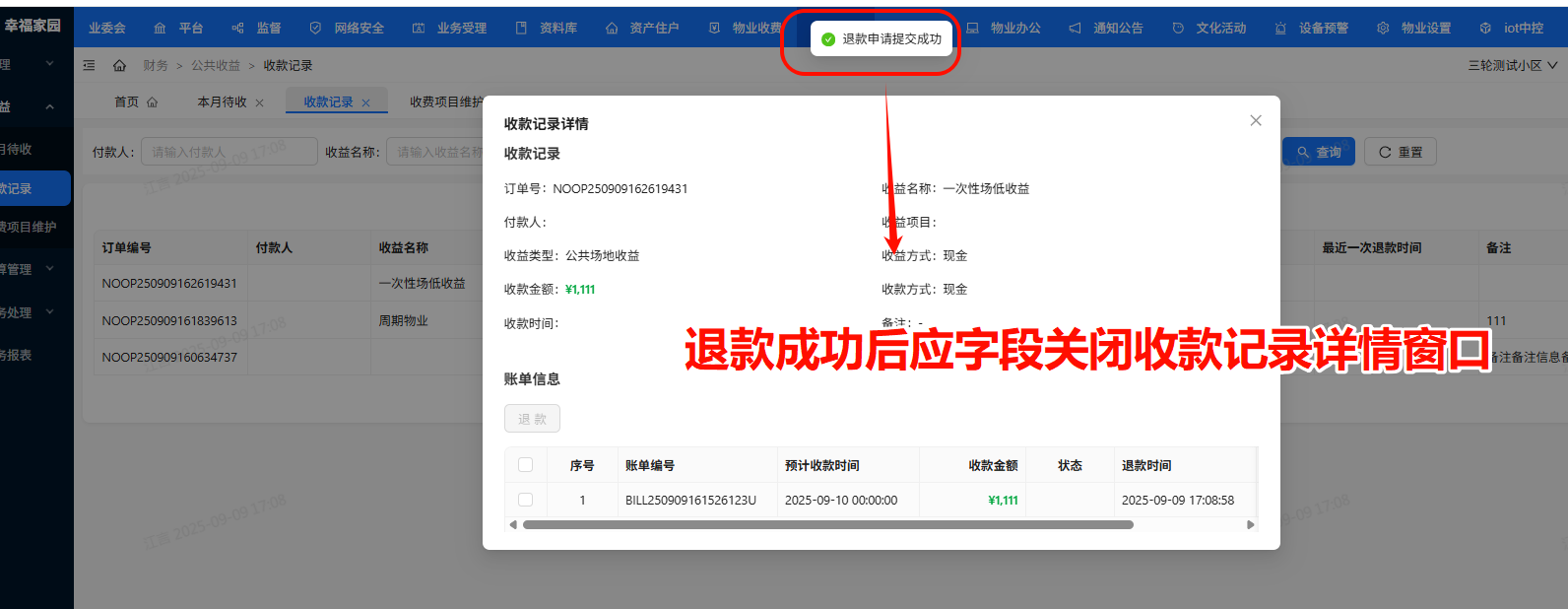Close the 本月待收 tab with its X
This screenshot has width=1568, height=609.
pyautogui.click(x=260, y=102)
